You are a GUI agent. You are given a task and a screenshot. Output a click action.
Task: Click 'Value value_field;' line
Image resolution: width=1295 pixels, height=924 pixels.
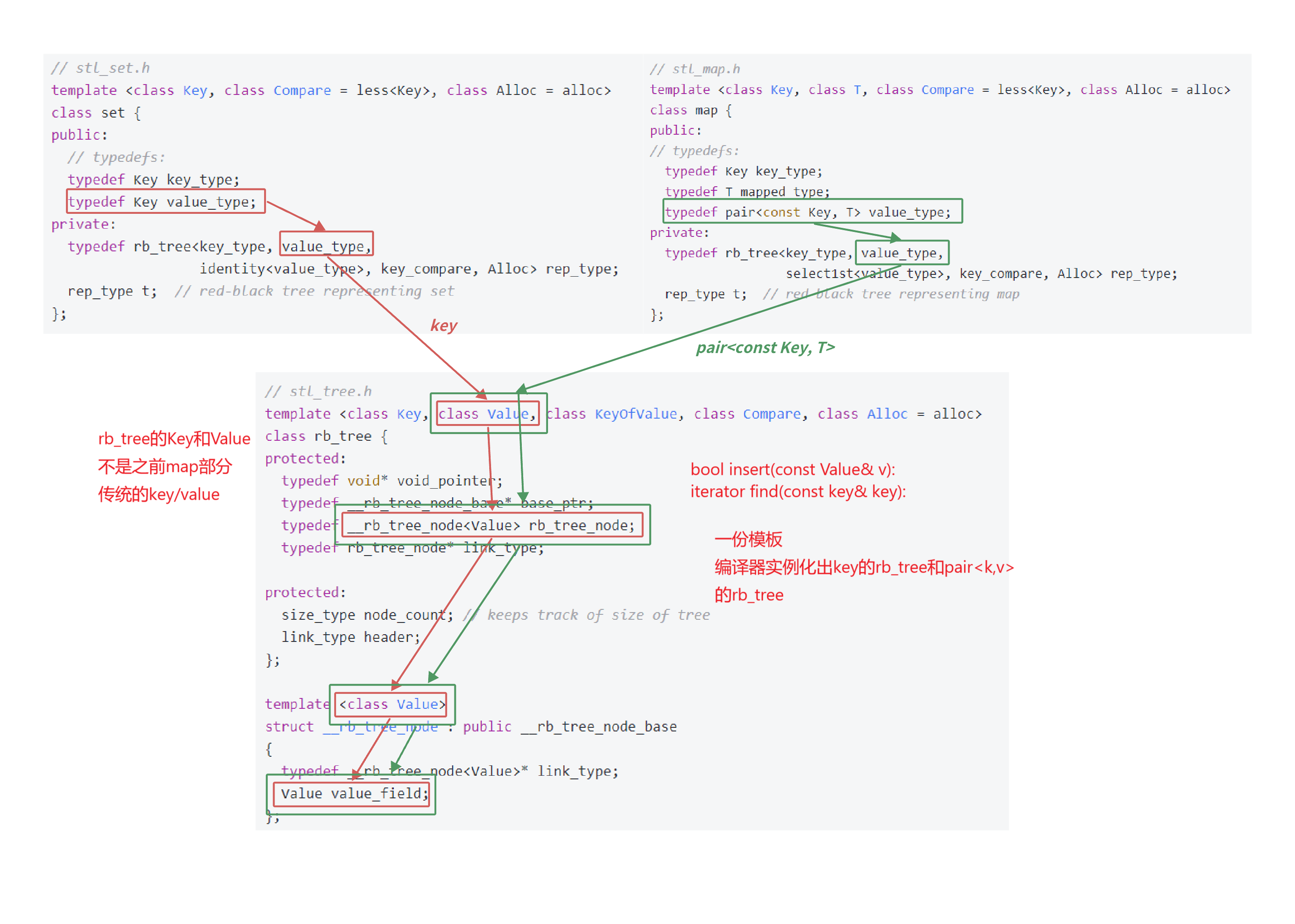[x=354, y=794]
